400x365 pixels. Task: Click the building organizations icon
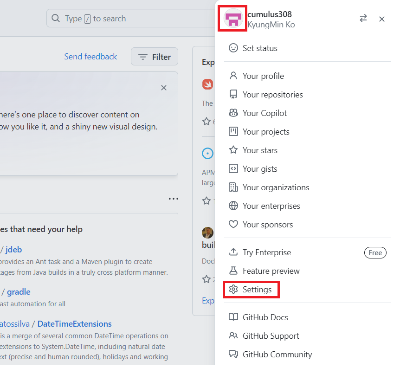pos(233,187)
